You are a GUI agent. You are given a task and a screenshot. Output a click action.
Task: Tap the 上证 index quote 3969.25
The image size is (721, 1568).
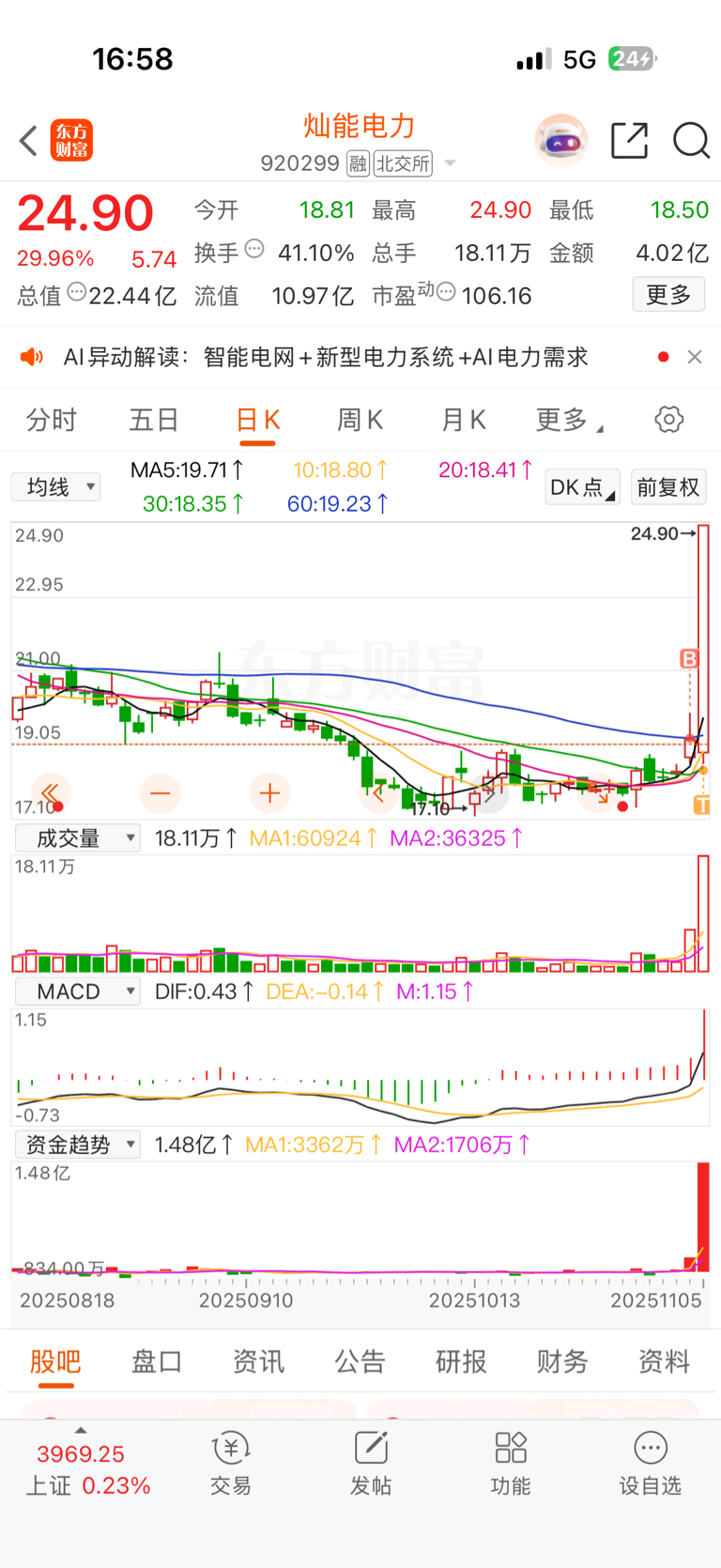point(81,1454)
